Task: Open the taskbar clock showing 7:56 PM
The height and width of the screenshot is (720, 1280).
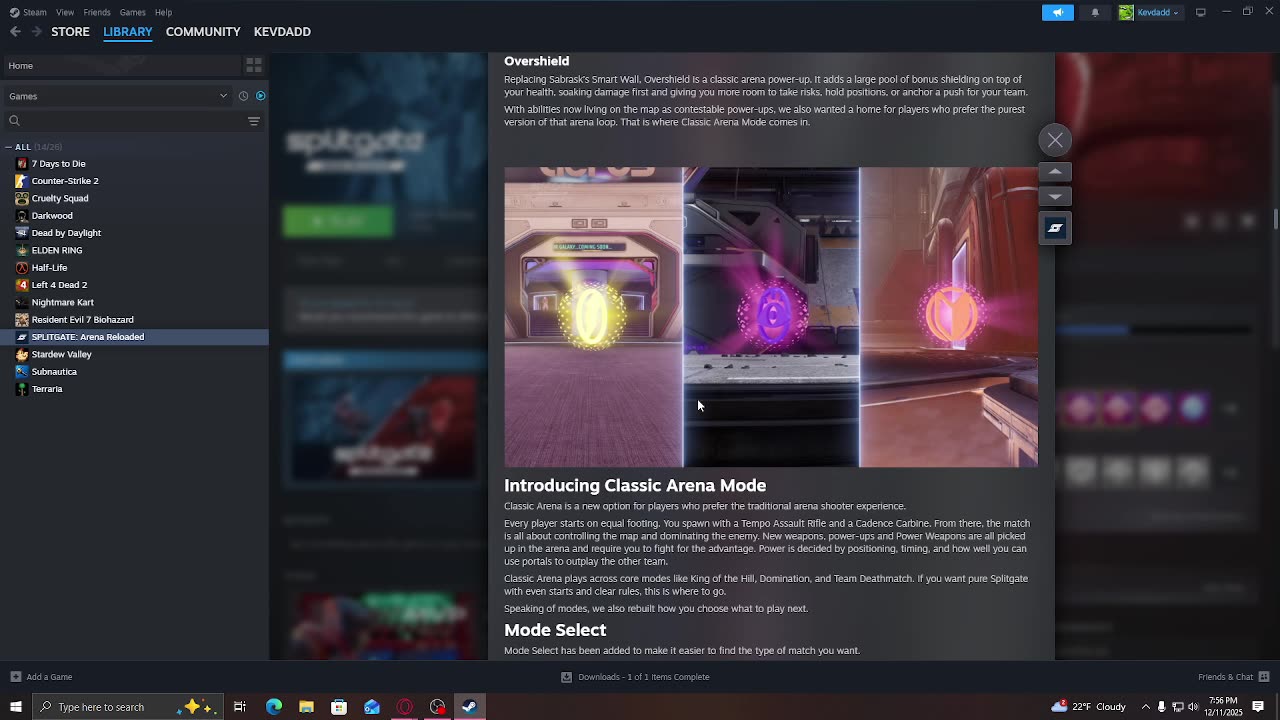Action: click(x=1223, y=707)
